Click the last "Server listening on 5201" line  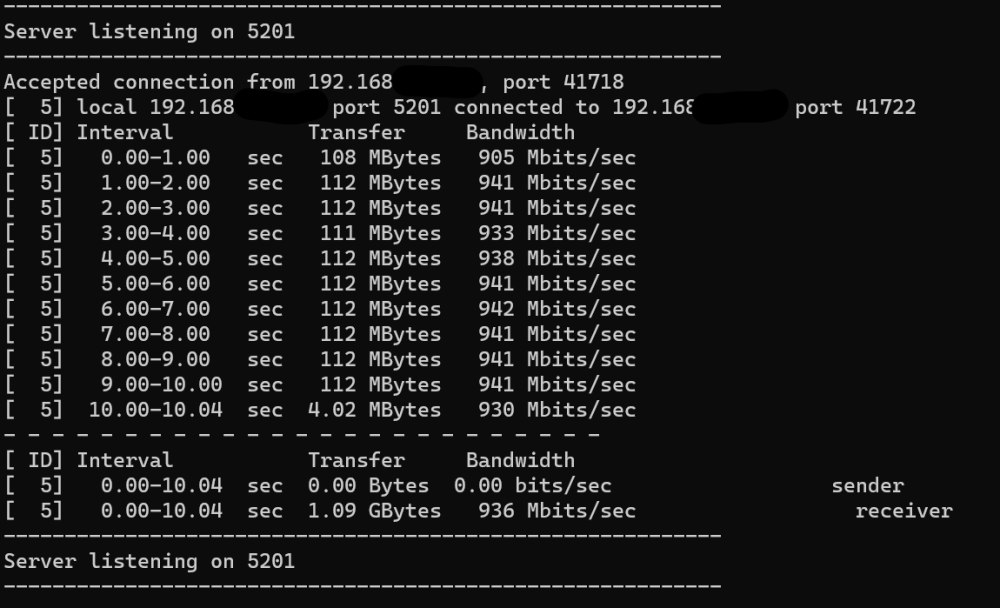click(149, 561)
